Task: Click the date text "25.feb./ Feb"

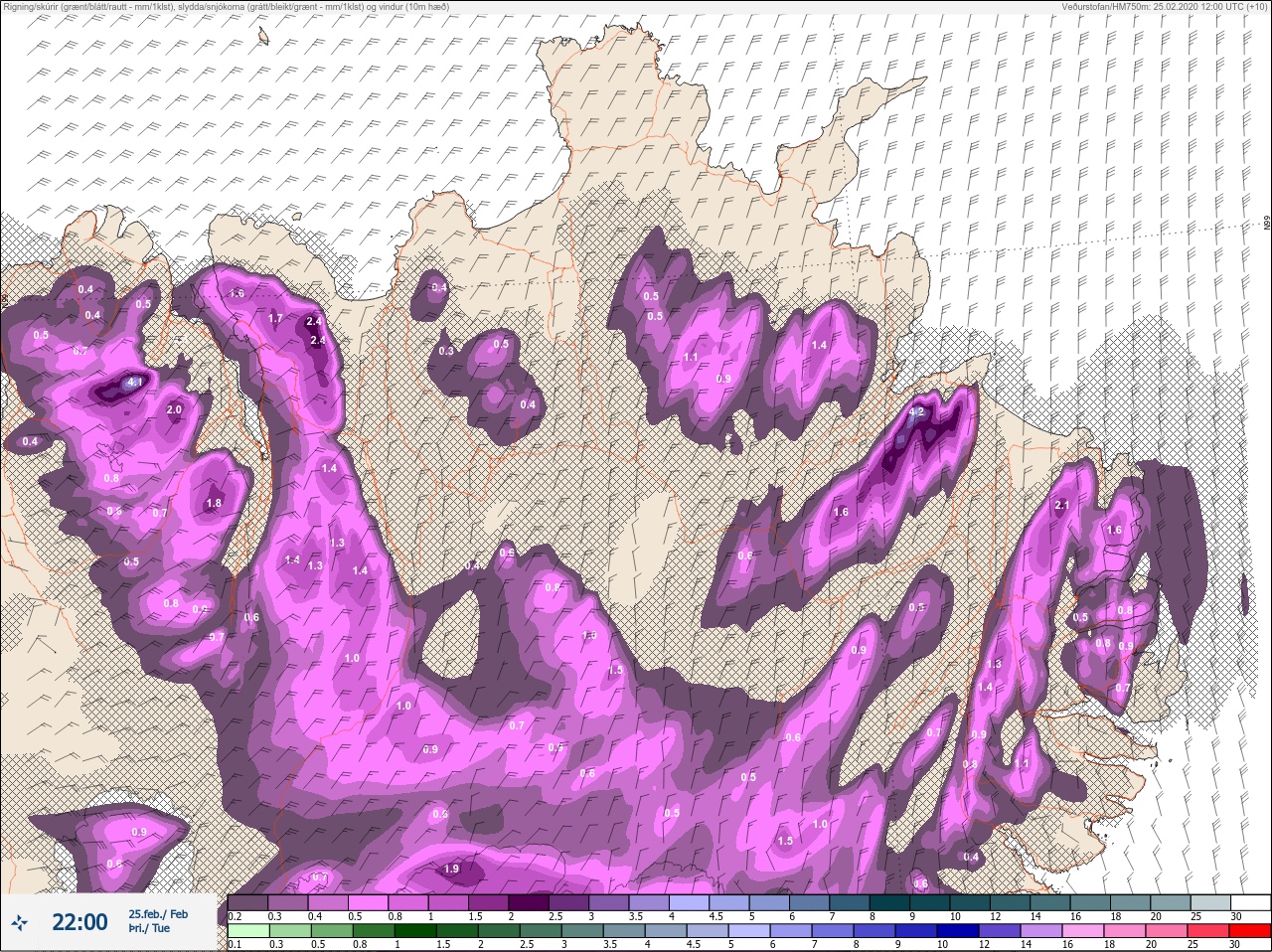Action: pos(157,913)
